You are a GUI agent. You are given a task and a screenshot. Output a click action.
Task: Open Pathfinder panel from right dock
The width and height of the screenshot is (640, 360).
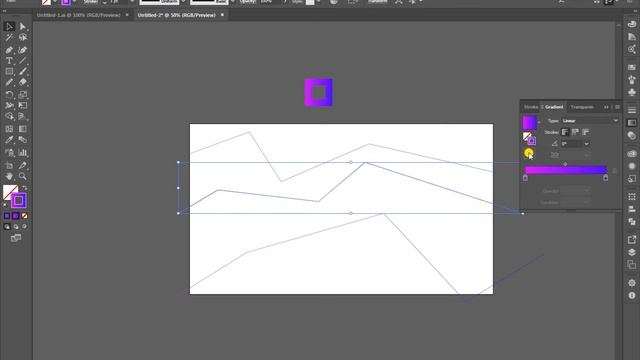(x=632, y=222)
